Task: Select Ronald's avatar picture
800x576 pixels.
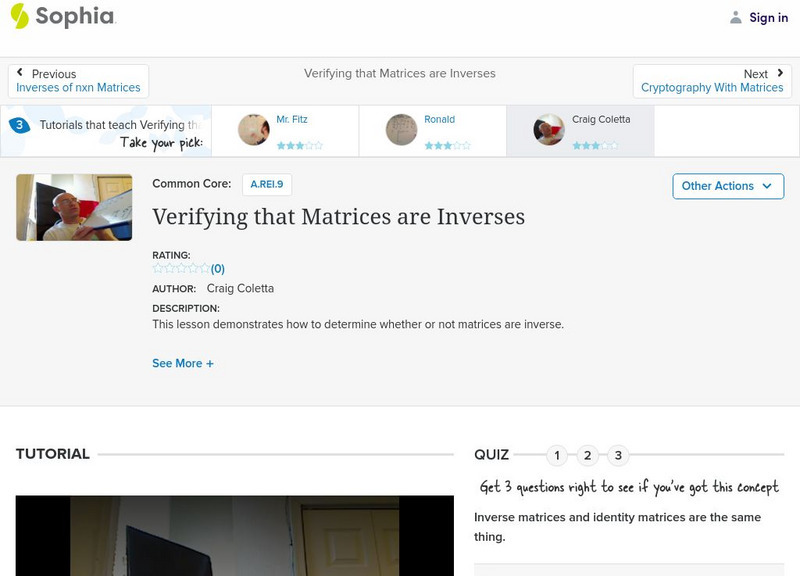Action: pyautogui.click(x=402, y=130)
